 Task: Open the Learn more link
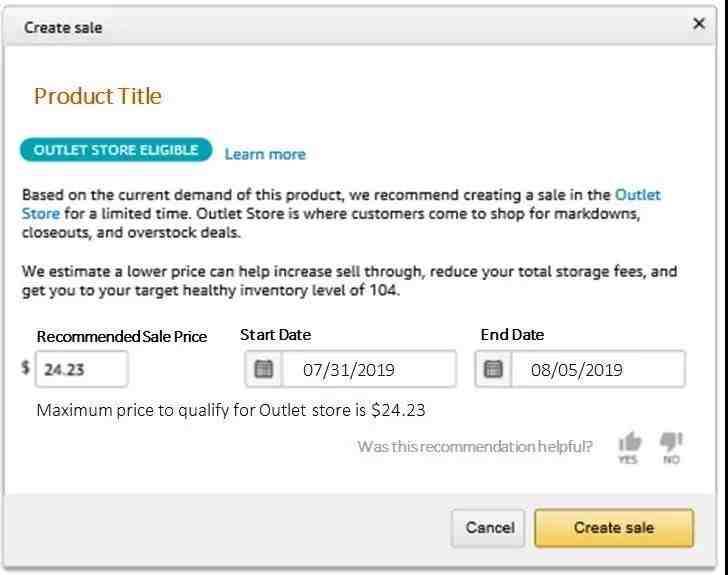(265, 154)
